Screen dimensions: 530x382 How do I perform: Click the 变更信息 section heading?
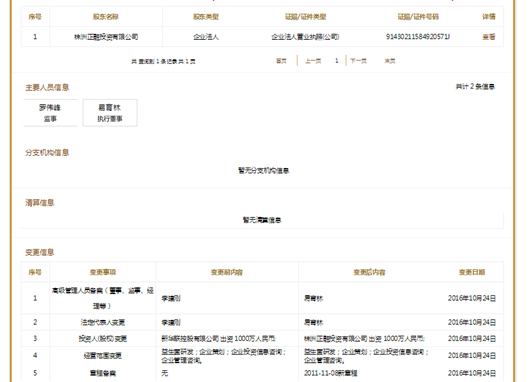[40, 253]
